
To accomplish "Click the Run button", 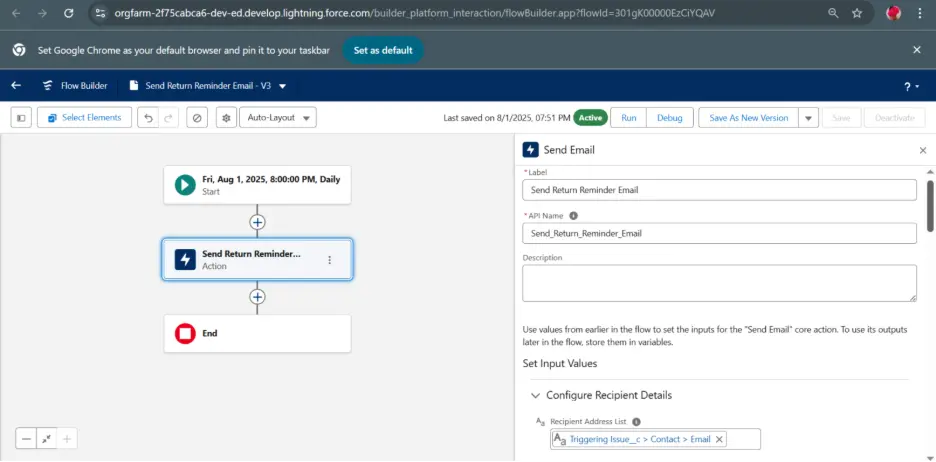I will point(628,118).
